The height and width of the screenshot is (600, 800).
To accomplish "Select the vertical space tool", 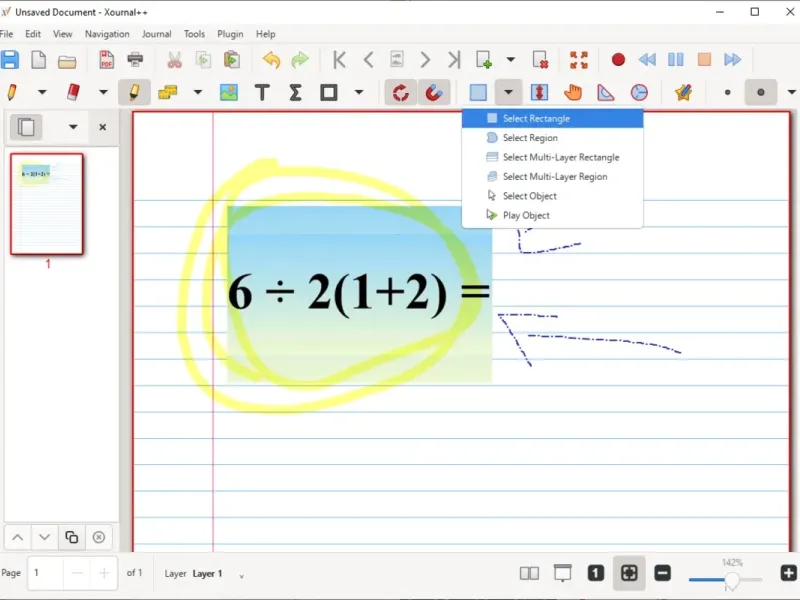I will 539,92.
